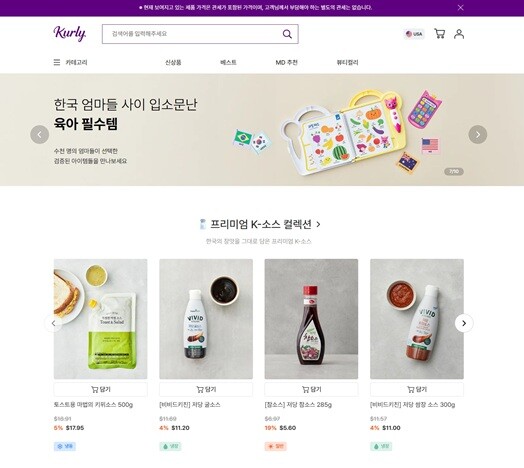The width and height of the screenshot is (524, 468).
Task: Focus the search input field
Action: click(192, 34)
